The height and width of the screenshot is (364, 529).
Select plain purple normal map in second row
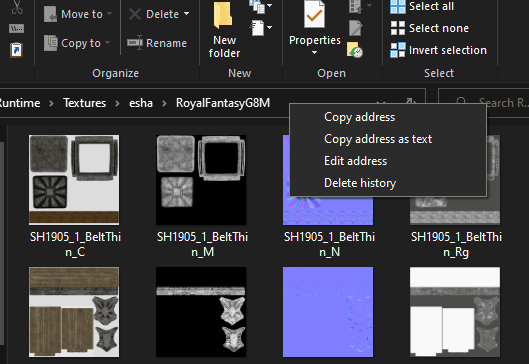[328, 312]
